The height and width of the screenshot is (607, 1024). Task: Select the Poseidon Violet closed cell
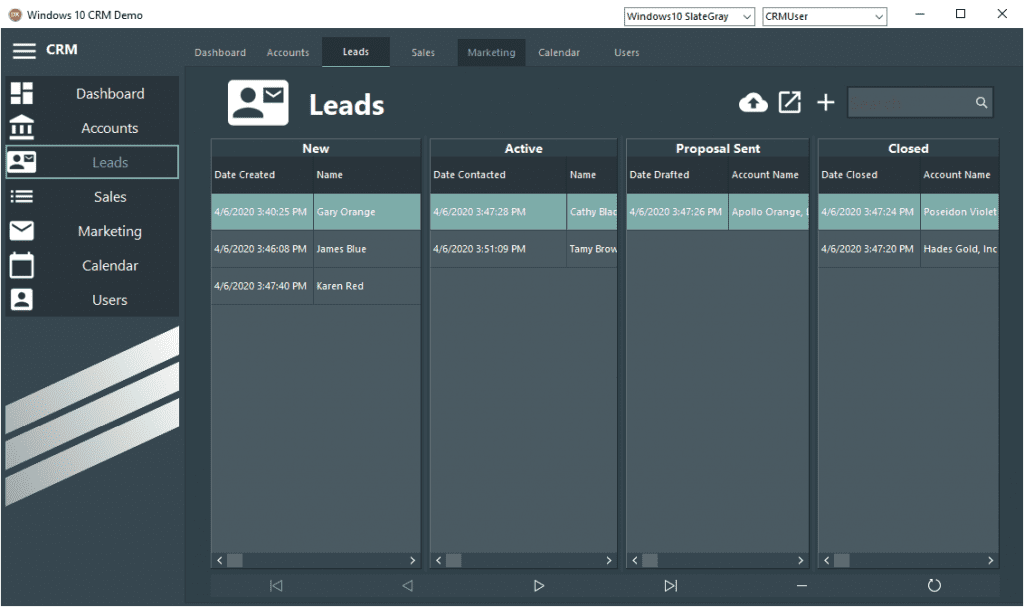[x=959, y=212]
